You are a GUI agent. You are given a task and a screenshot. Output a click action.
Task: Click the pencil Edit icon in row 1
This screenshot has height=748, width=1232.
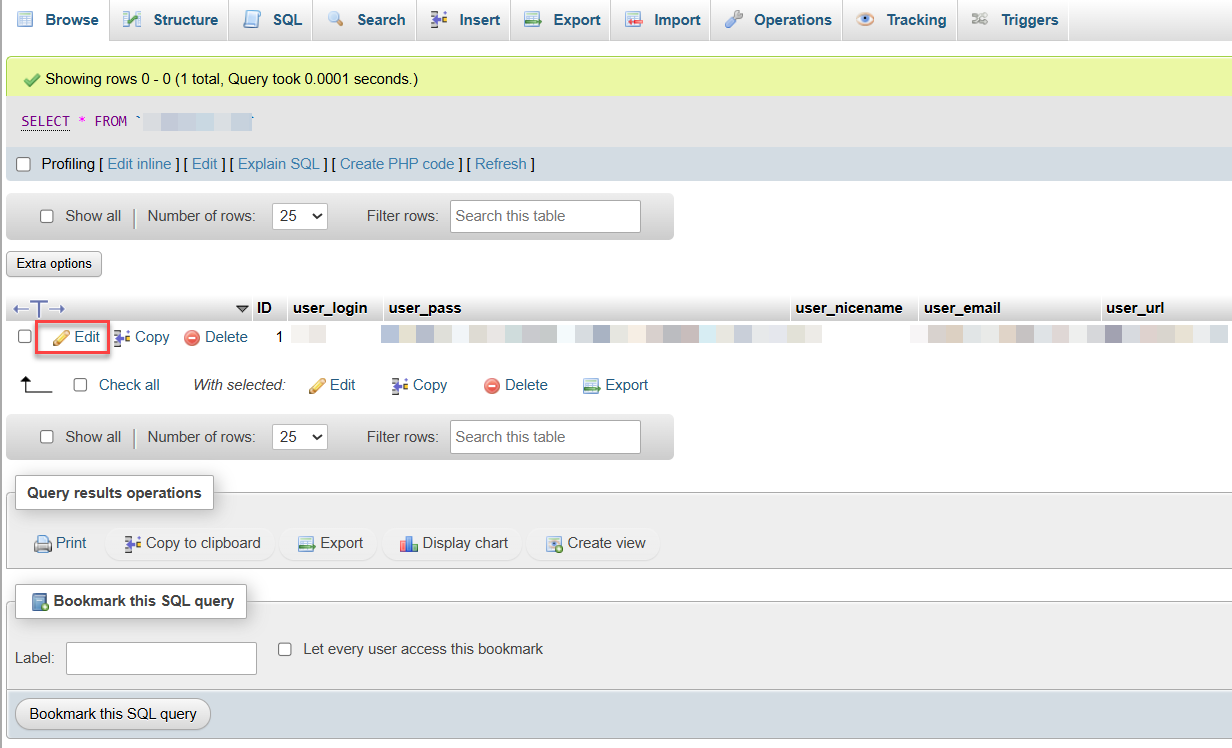pyautogui.click(x=61, y=338)
